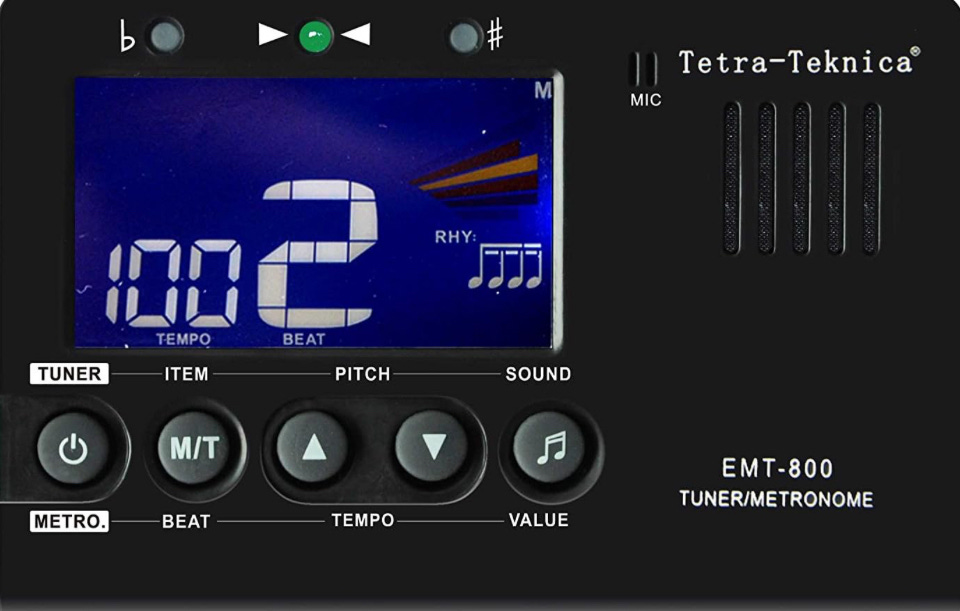Click the speaker grille slots

[801, 178]
